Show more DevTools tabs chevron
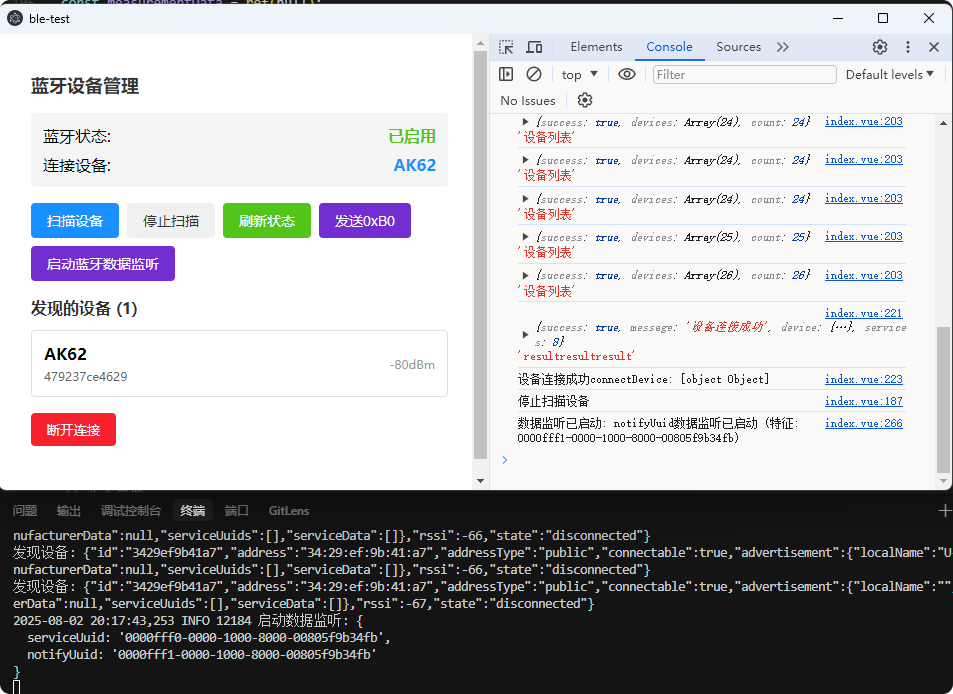This screenshot has height=694, width=953. [x=783, y=47]
